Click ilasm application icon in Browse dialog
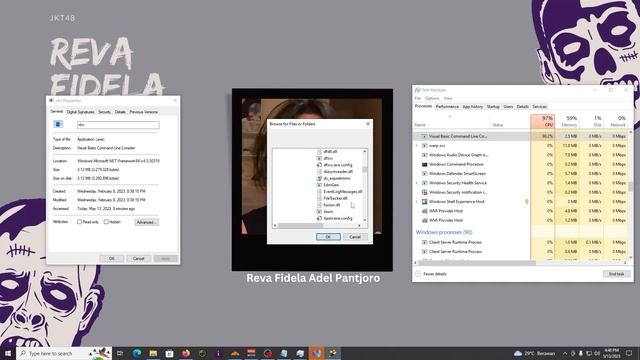Image resolution: width=640 pixels, height=360 pixels. (x=319, y=211)
